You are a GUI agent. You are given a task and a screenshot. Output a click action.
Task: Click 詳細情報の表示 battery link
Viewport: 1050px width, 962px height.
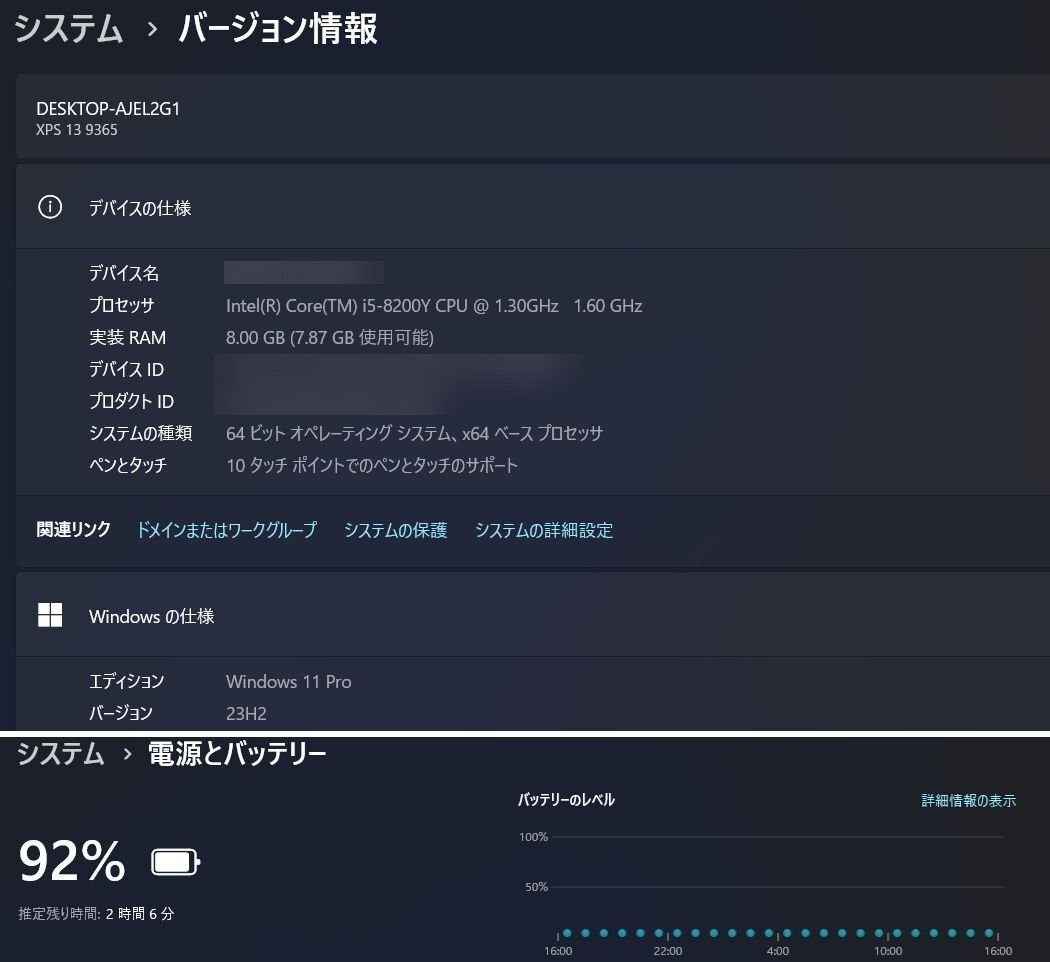click(968, 800)
